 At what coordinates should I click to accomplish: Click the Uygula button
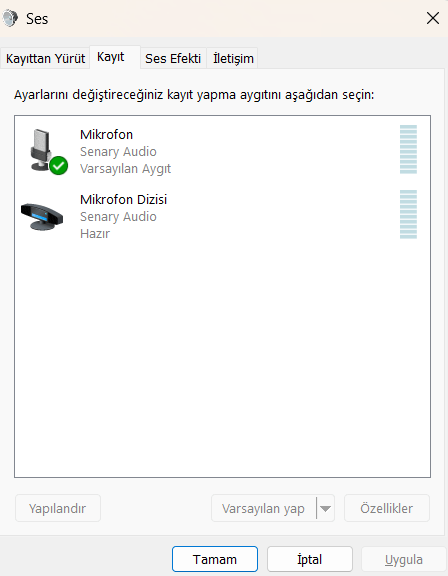click(x=404, y=559)
